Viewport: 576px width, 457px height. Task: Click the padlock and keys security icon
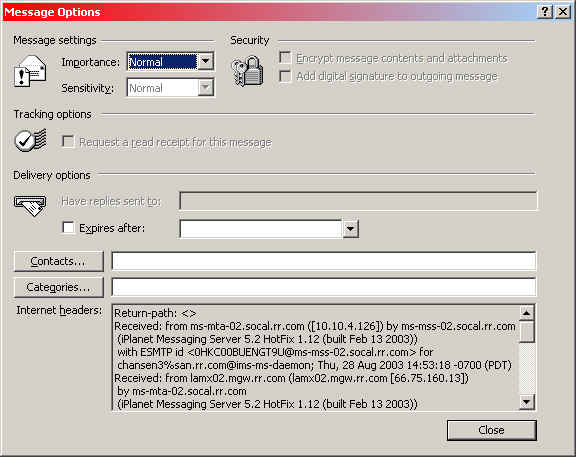coord(248,71)
